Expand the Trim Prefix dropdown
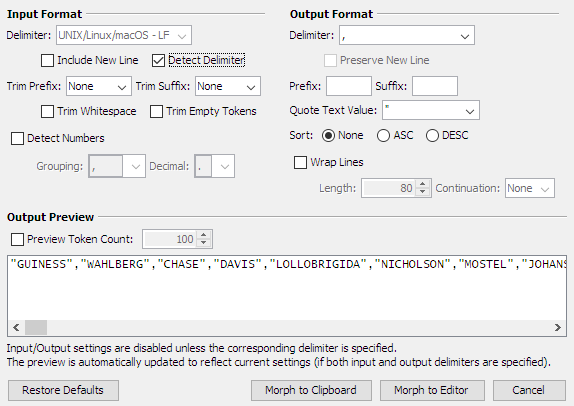 point(99,86)
